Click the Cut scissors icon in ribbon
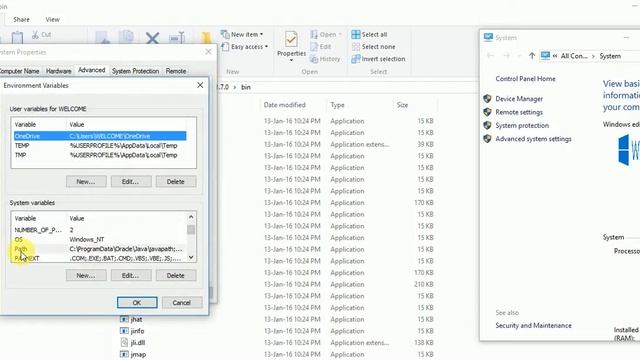 tap(36, 35)
